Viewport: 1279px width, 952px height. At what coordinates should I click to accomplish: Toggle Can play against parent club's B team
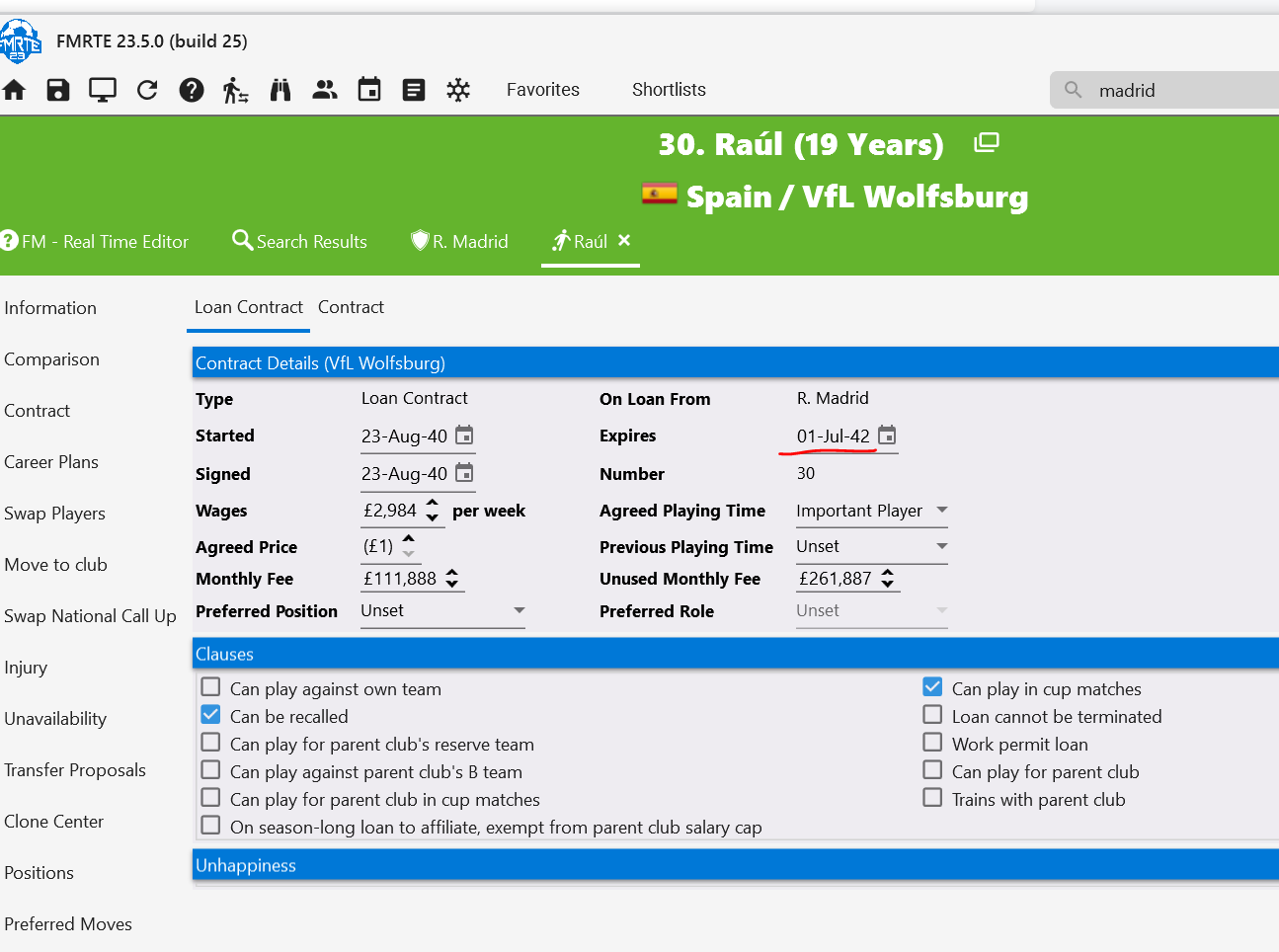pyautogui.click(x=210, y=769)
